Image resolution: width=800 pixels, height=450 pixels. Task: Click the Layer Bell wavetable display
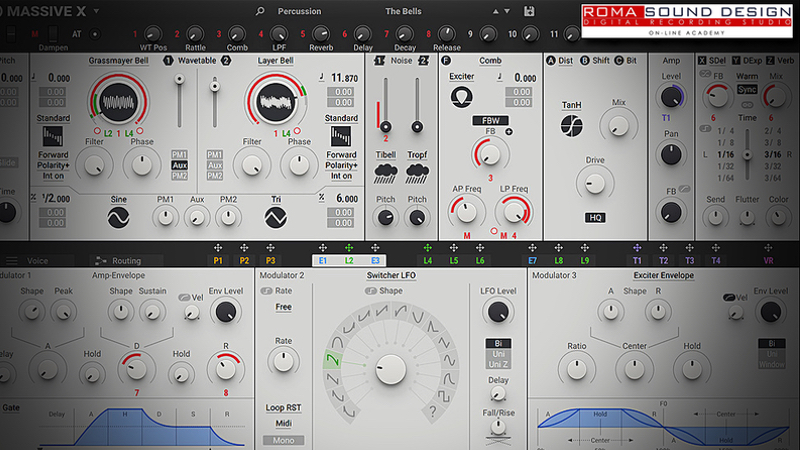[276, 102]
